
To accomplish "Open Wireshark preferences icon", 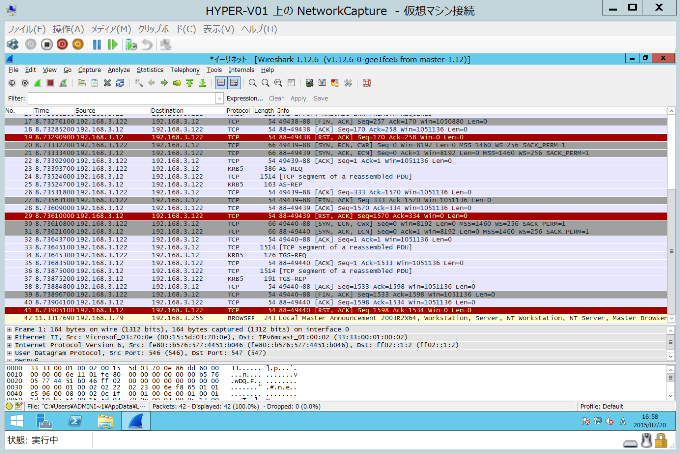I will click(x=348, y=83).
